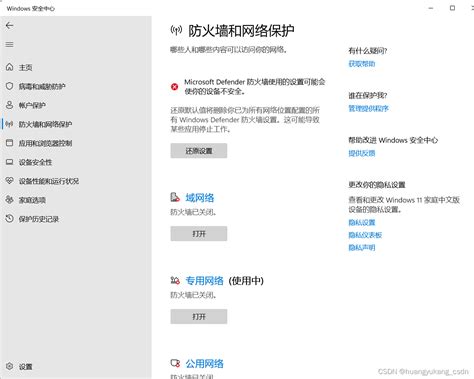474x379 pixels.
Task: Minimize the Windows 安全中心 window
Action: coord(431,8)
